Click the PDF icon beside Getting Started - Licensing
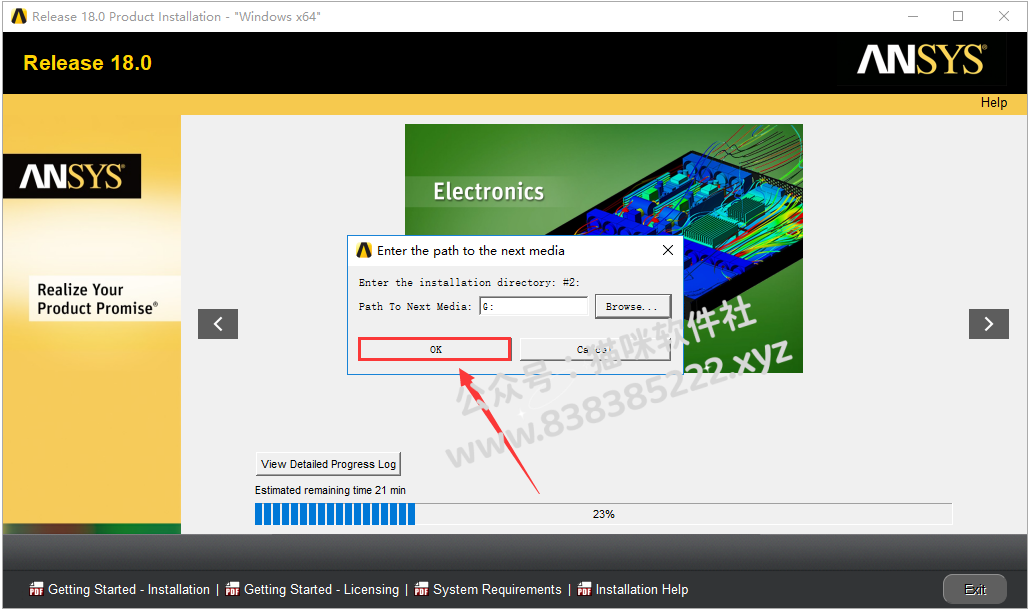This screenshot has width=1028, height=610. tap(232, 589)
